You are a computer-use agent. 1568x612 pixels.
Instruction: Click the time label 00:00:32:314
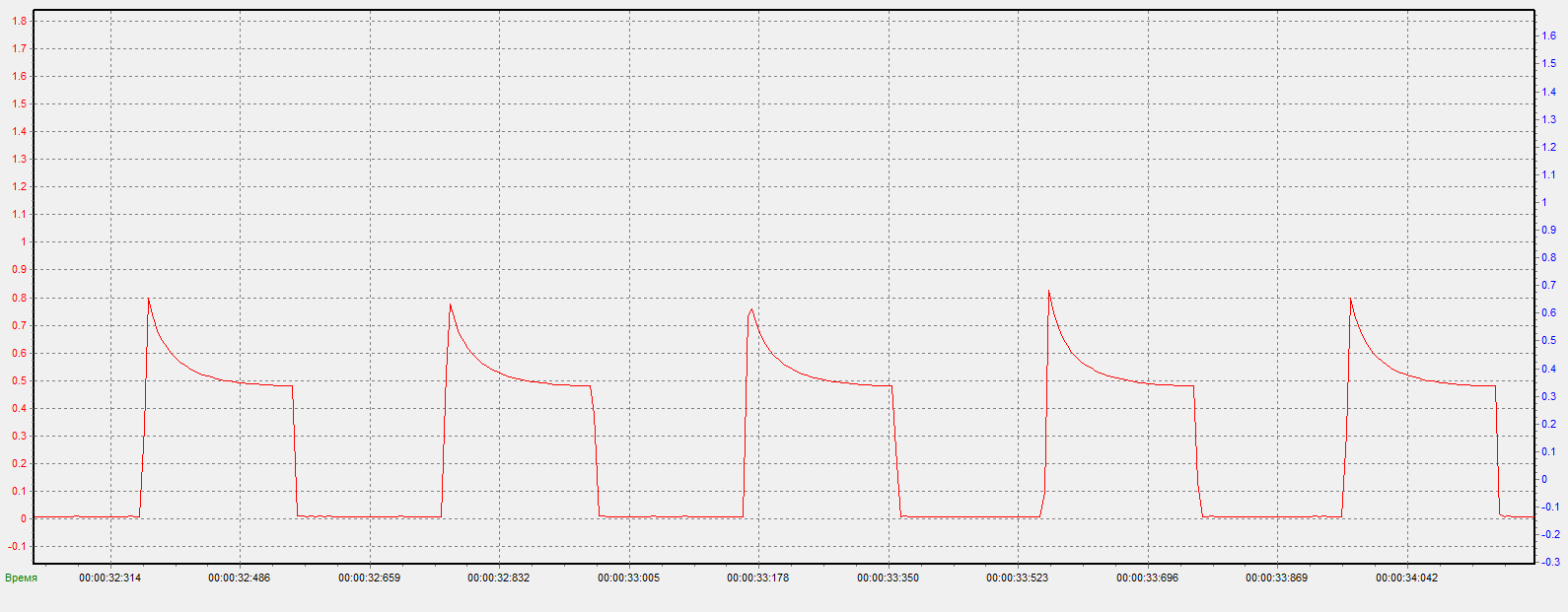[109, 578]
